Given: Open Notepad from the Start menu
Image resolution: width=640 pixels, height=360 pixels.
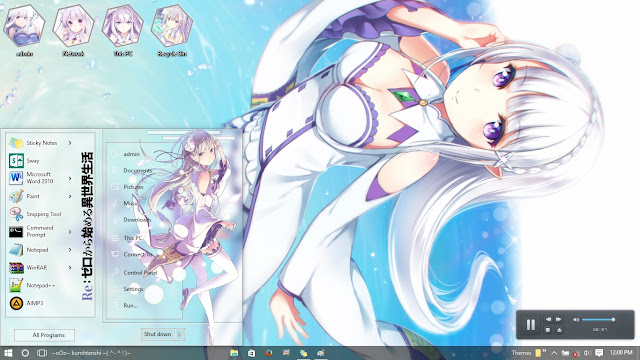Looking at the screenshot, I should point(40,250).
